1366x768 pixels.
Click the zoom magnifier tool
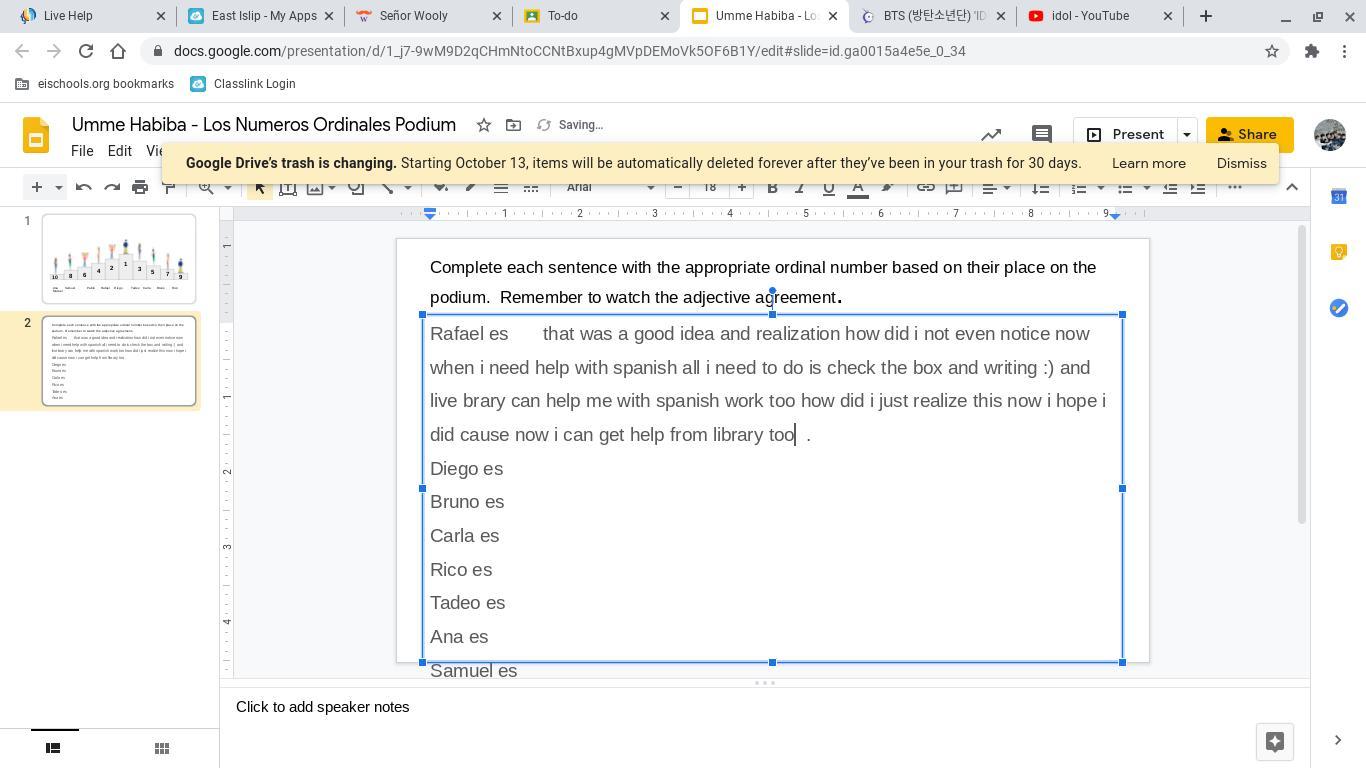point(206,187)
